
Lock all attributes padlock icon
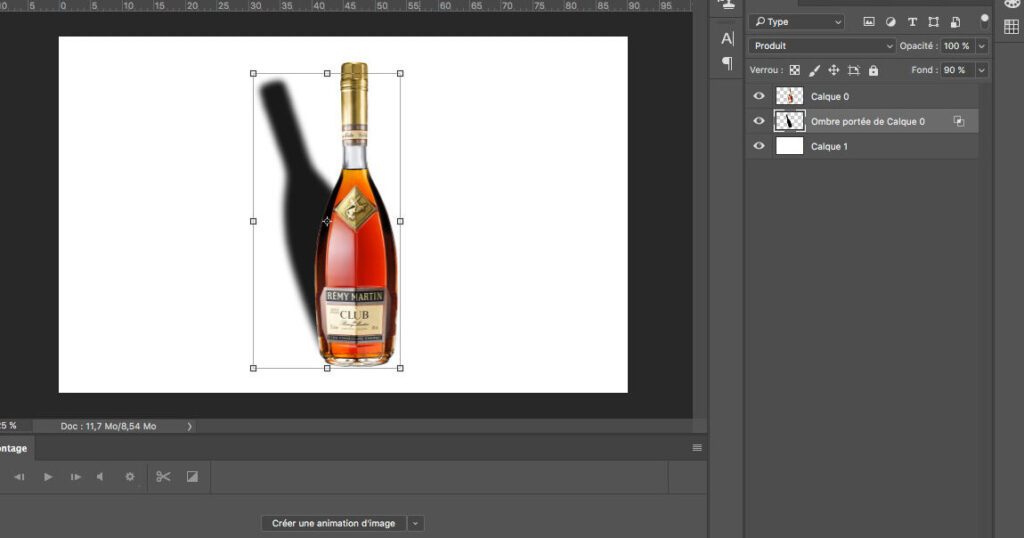873,70
